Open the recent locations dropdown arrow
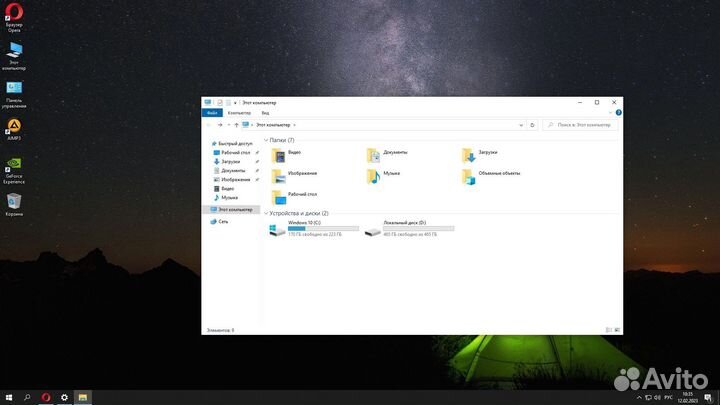Viewport: 720px width, 405px height. (x=229, y=125)
